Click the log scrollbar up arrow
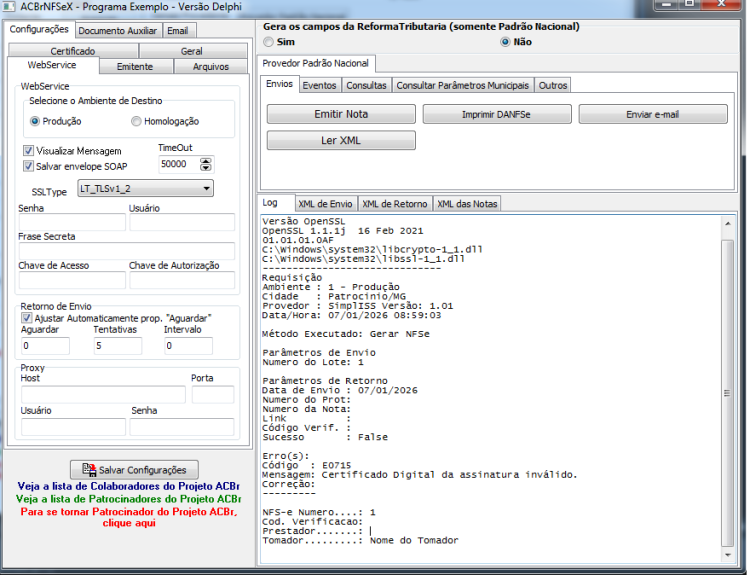 728,223
